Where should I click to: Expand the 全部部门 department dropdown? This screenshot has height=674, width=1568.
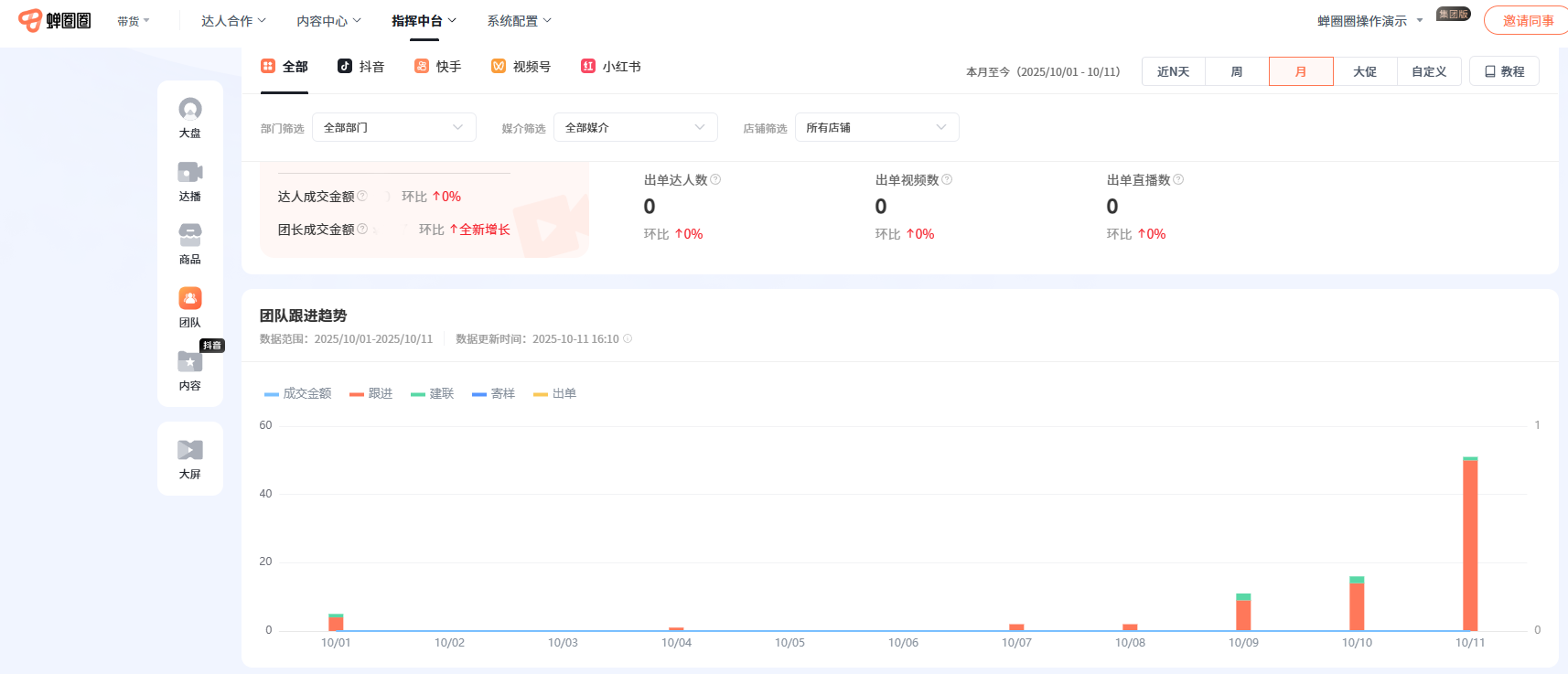(x=393, y=128)
